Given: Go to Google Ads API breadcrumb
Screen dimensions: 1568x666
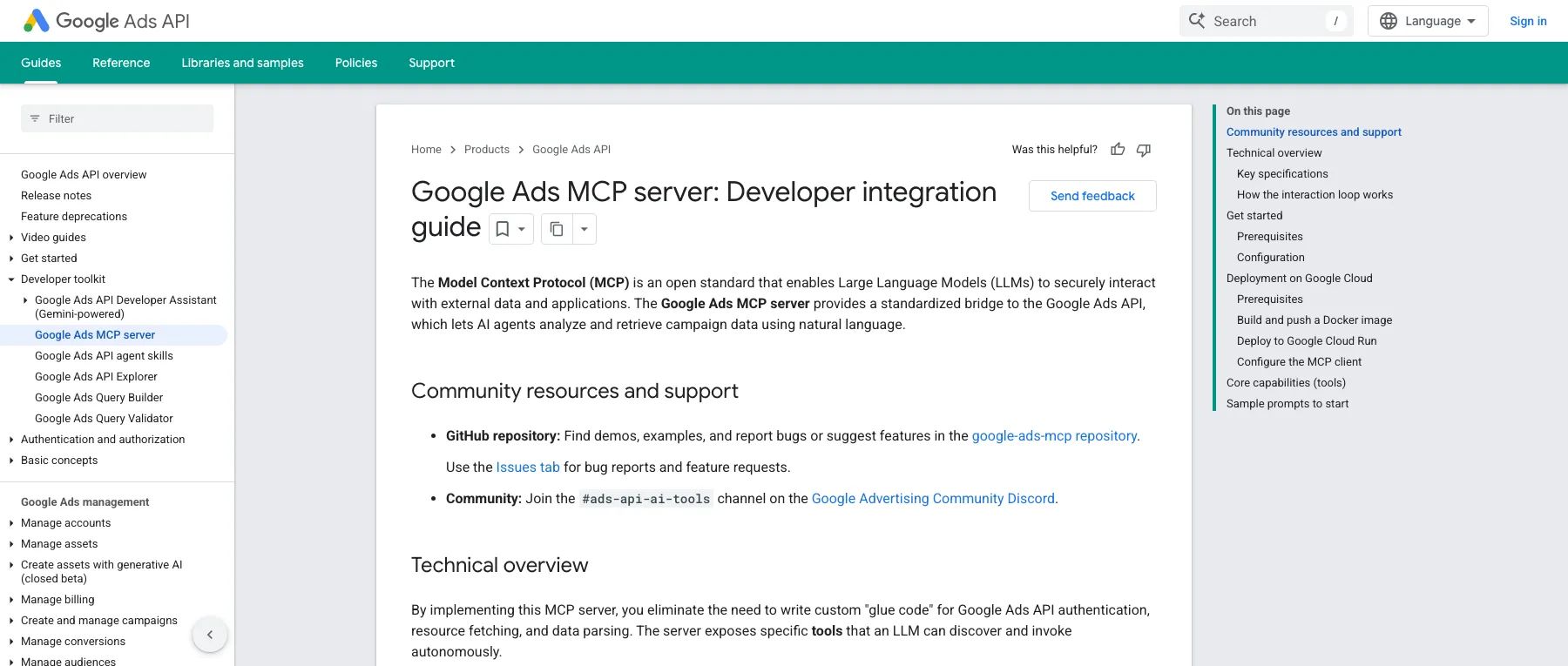Looking at the screenshot, I should [x=571, y=150].
